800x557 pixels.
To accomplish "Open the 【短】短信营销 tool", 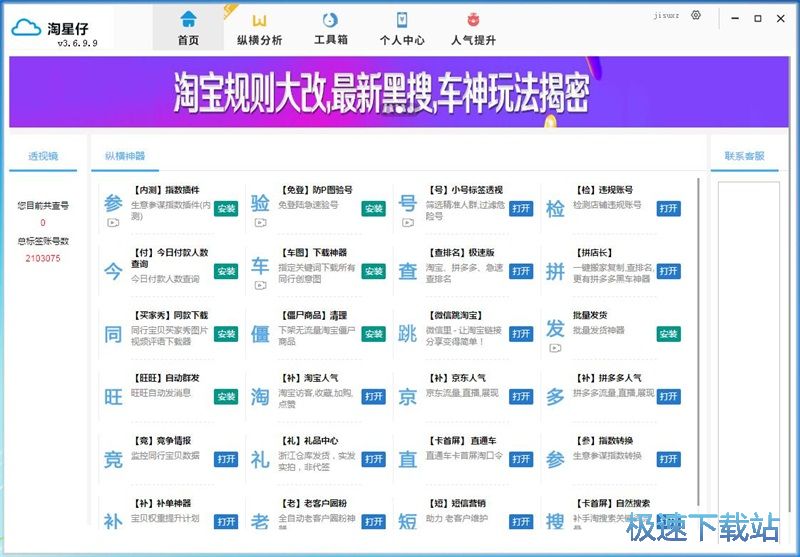I will pyautogui.click(x=521, y=522).
